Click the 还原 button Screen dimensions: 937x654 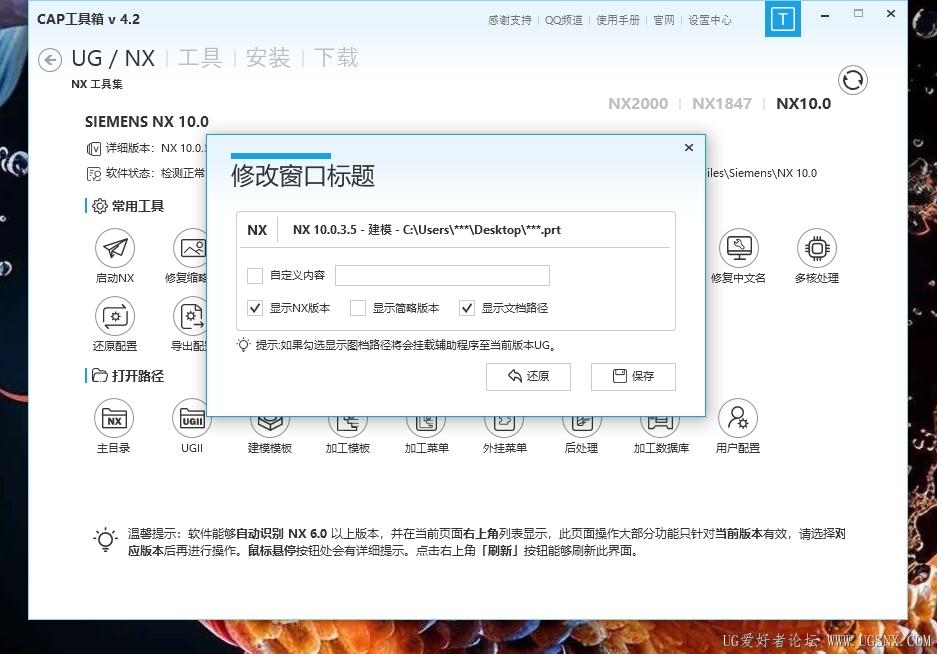(528, 377)
